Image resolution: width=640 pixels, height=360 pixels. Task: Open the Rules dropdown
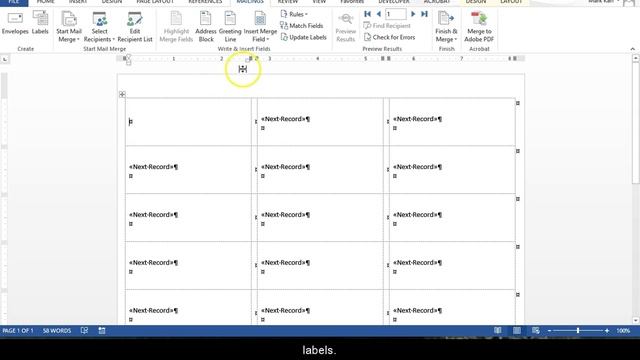294,14
